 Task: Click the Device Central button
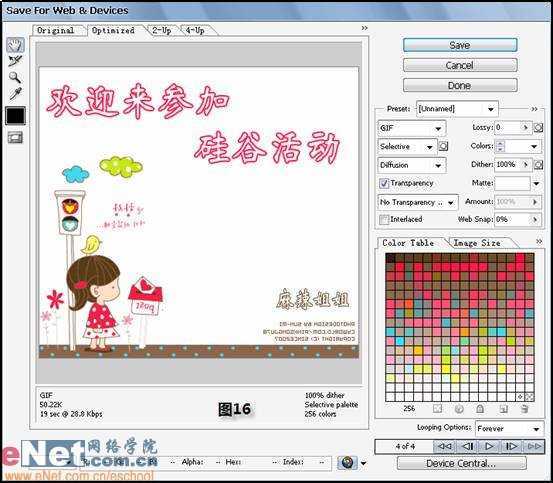click(461, 463)
